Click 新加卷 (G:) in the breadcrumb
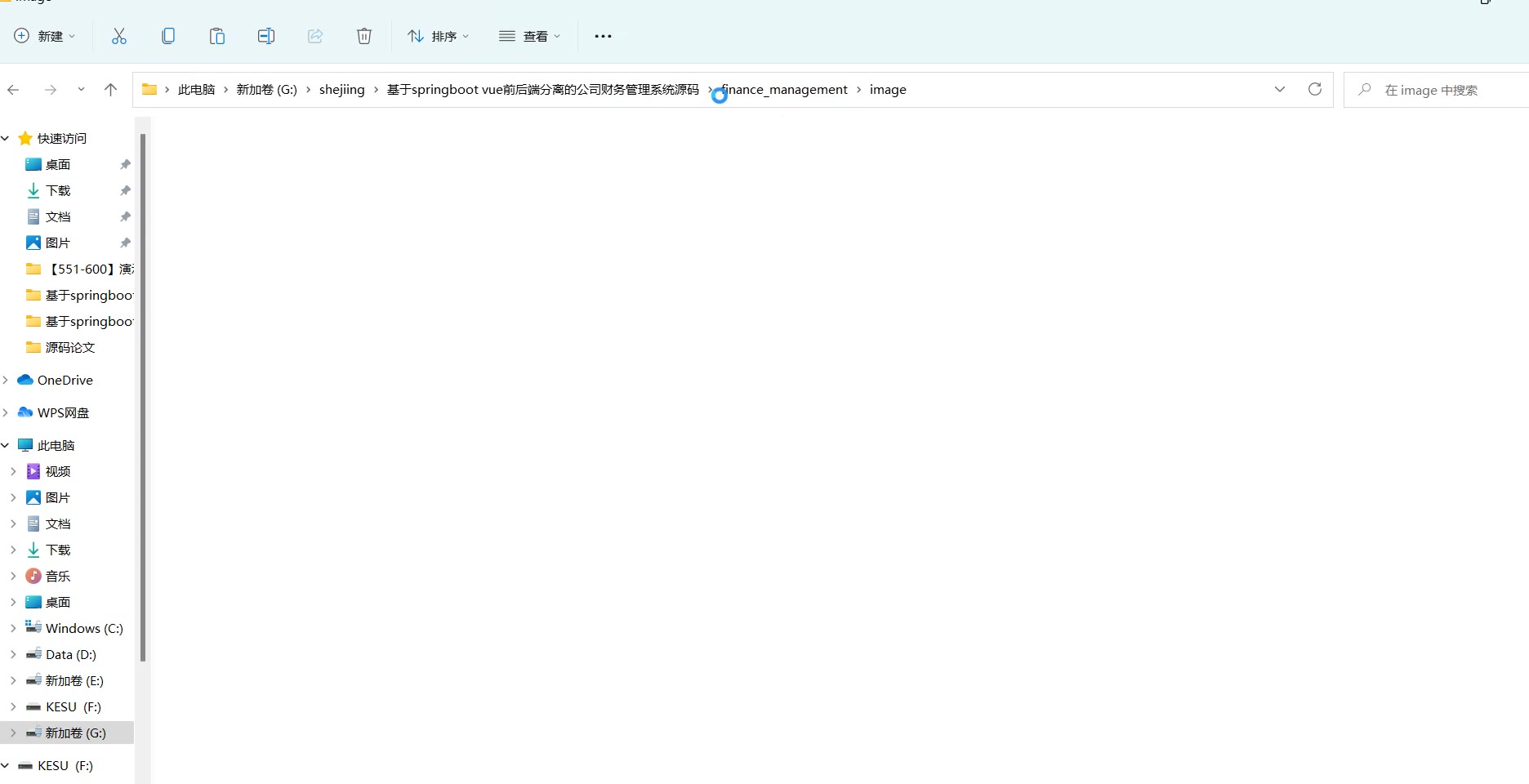1529x784 pixels. pyautogui.click(x=267, y=90)
